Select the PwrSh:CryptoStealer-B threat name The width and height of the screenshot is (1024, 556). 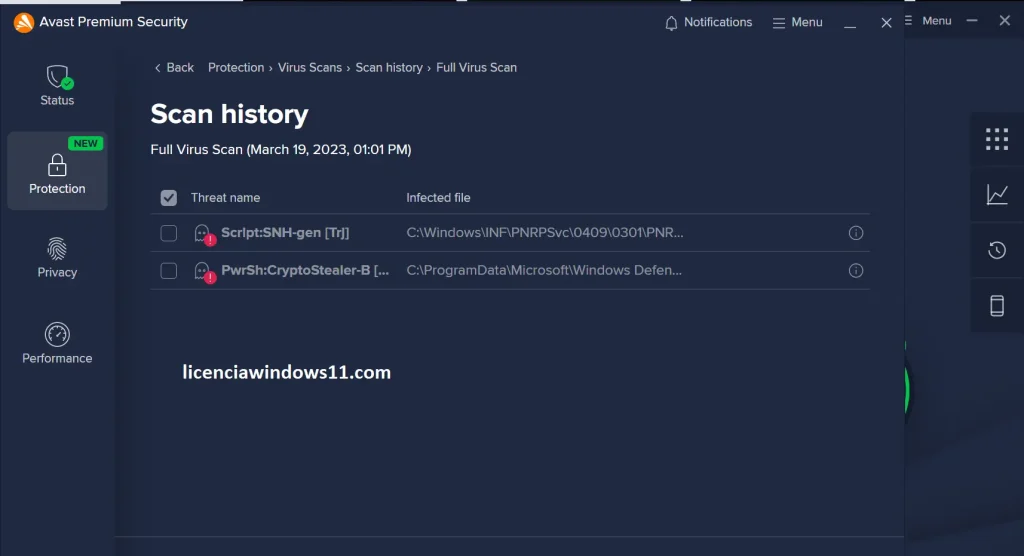305,270
